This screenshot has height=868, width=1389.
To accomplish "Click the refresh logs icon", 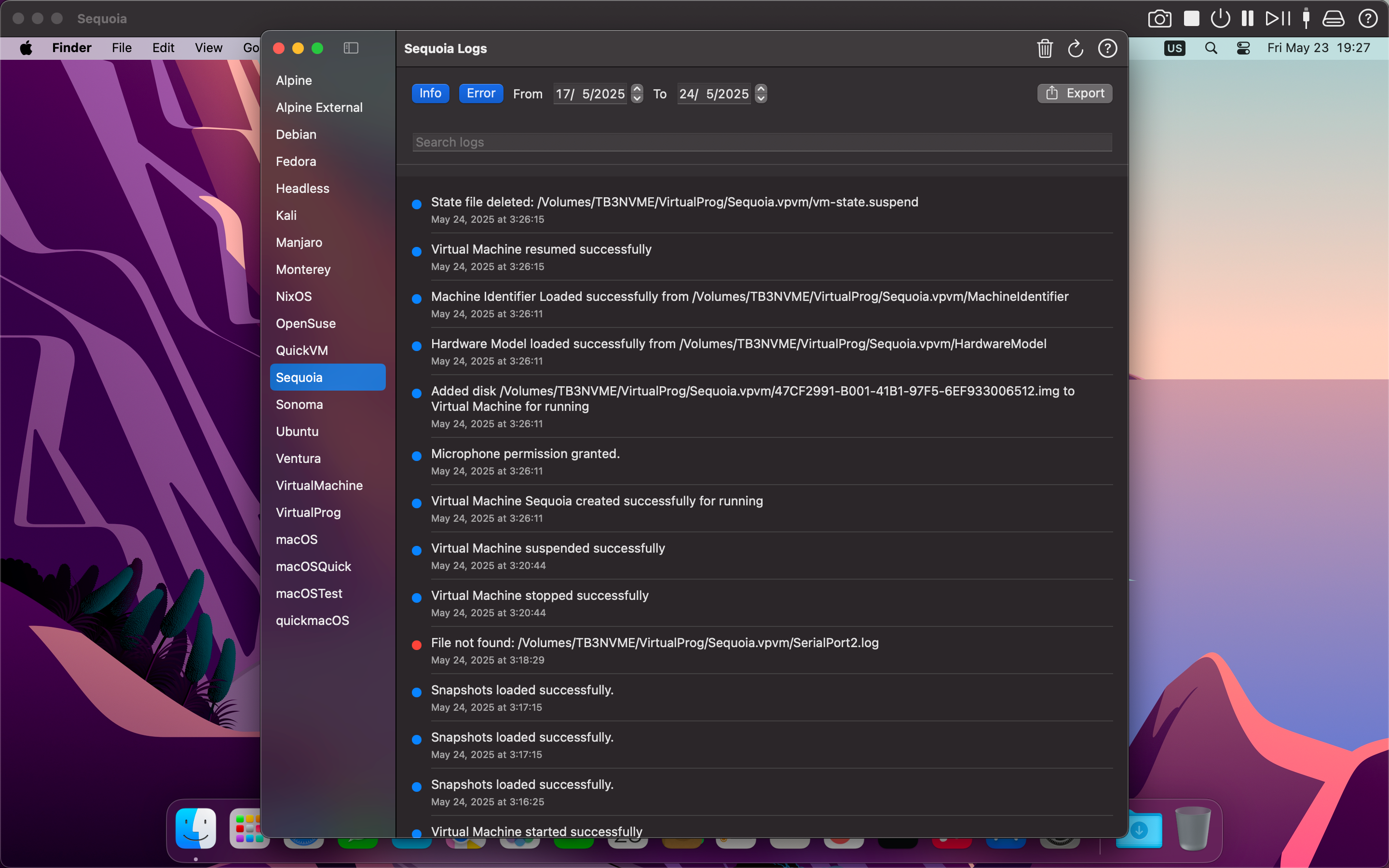I will (x=1075, y=49).
